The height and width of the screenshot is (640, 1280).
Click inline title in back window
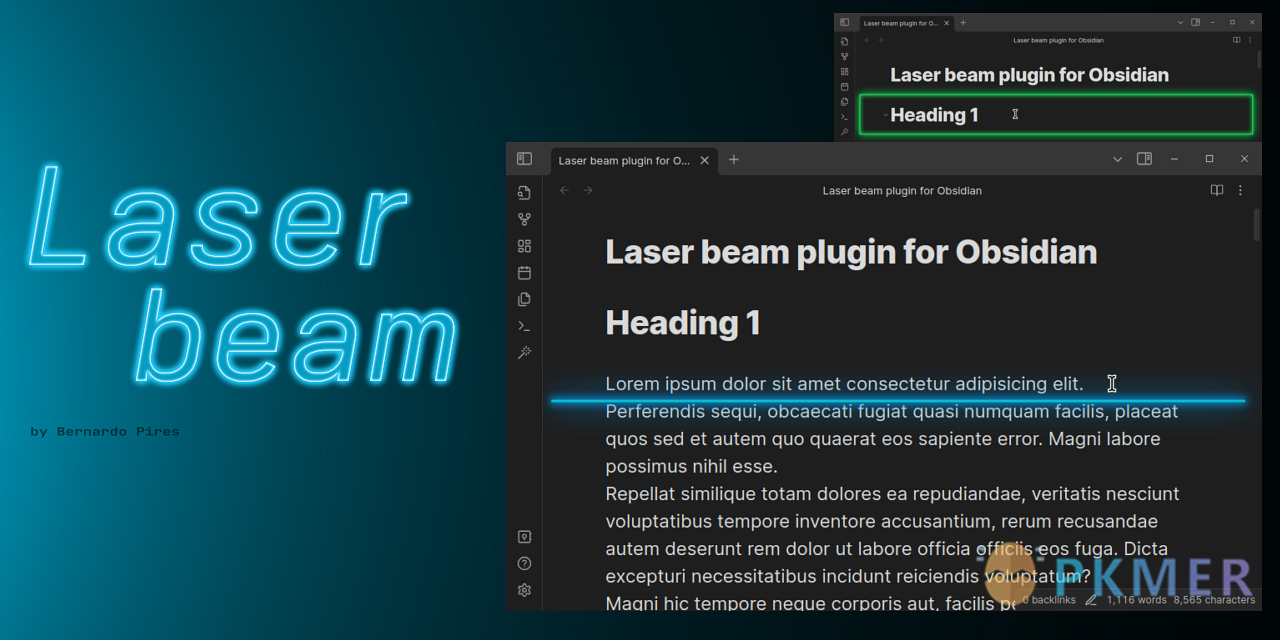pyautogui.click(x=1029, y=75)
